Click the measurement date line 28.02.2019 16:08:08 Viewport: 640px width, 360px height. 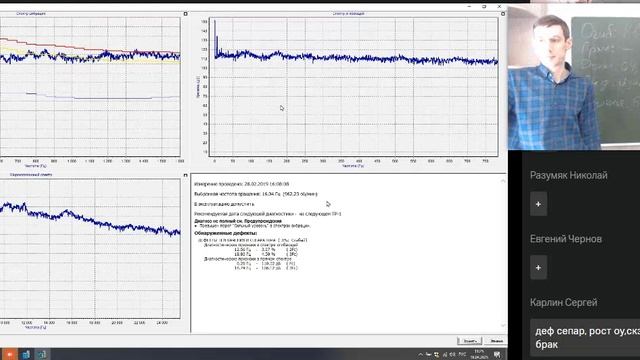tap(242, 184)
